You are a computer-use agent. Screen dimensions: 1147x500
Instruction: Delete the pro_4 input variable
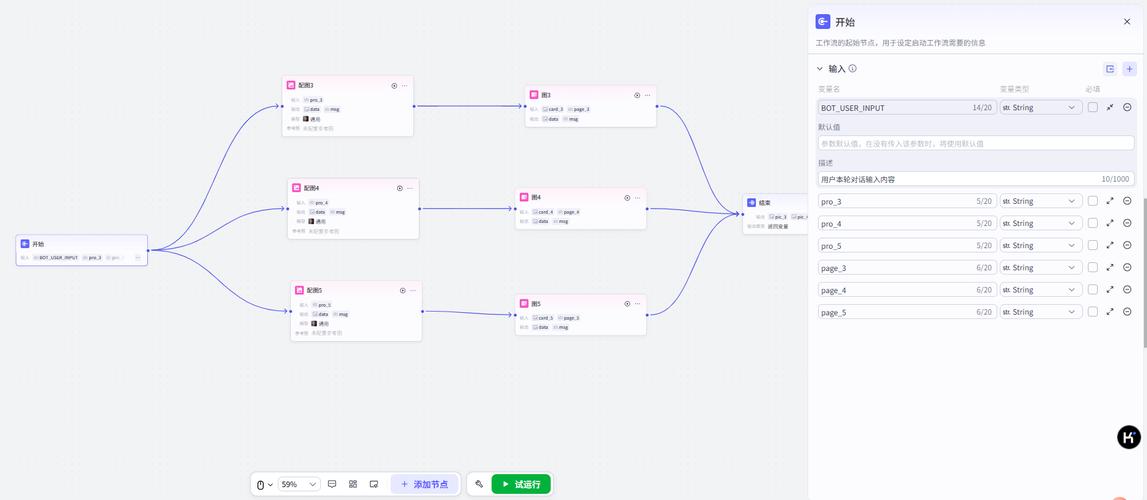point(1127,224)
